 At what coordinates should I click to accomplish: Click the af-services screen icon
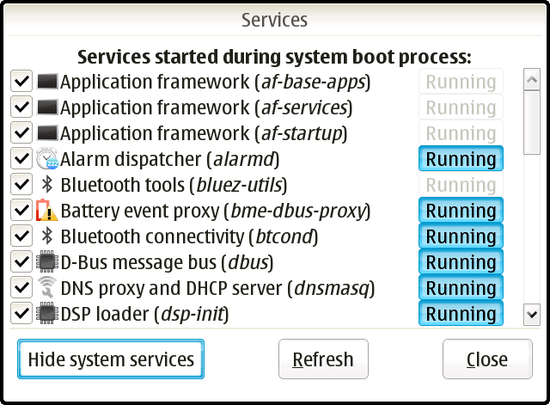(x=47, y=107)
